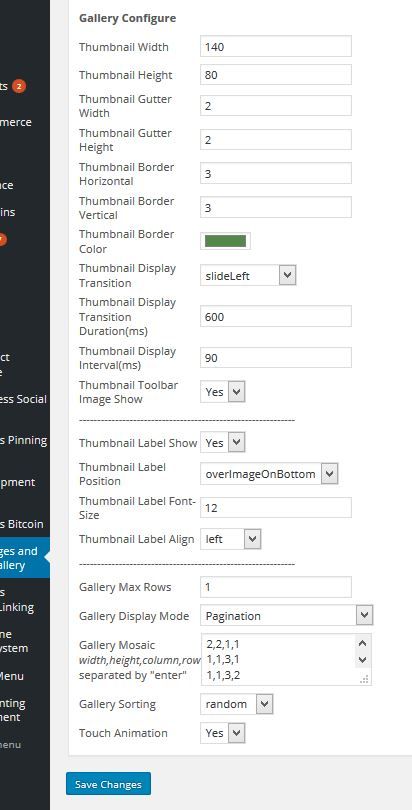Image resolution: width=412 pixels, height=810 pixels.
Task: Click the Thumbnail Label Font-Size input field
Action: click(276, 508)
